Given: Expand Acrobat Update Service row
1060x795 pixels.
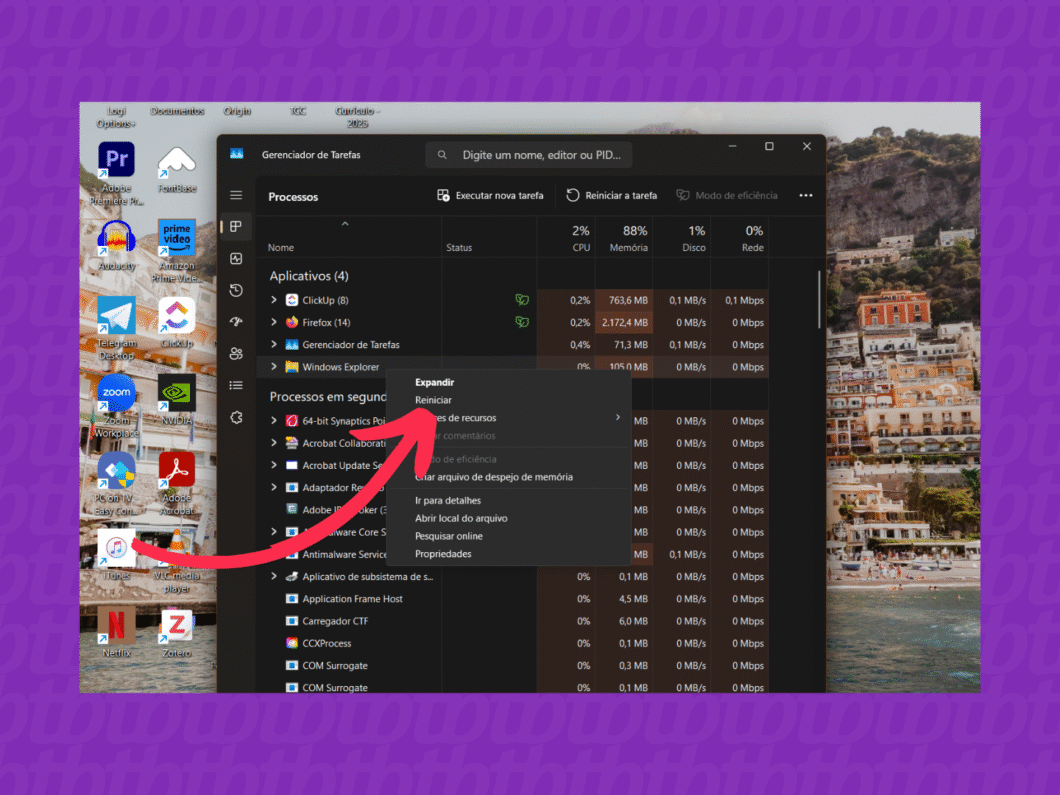Looking at the screenshot, I should 274,465.
